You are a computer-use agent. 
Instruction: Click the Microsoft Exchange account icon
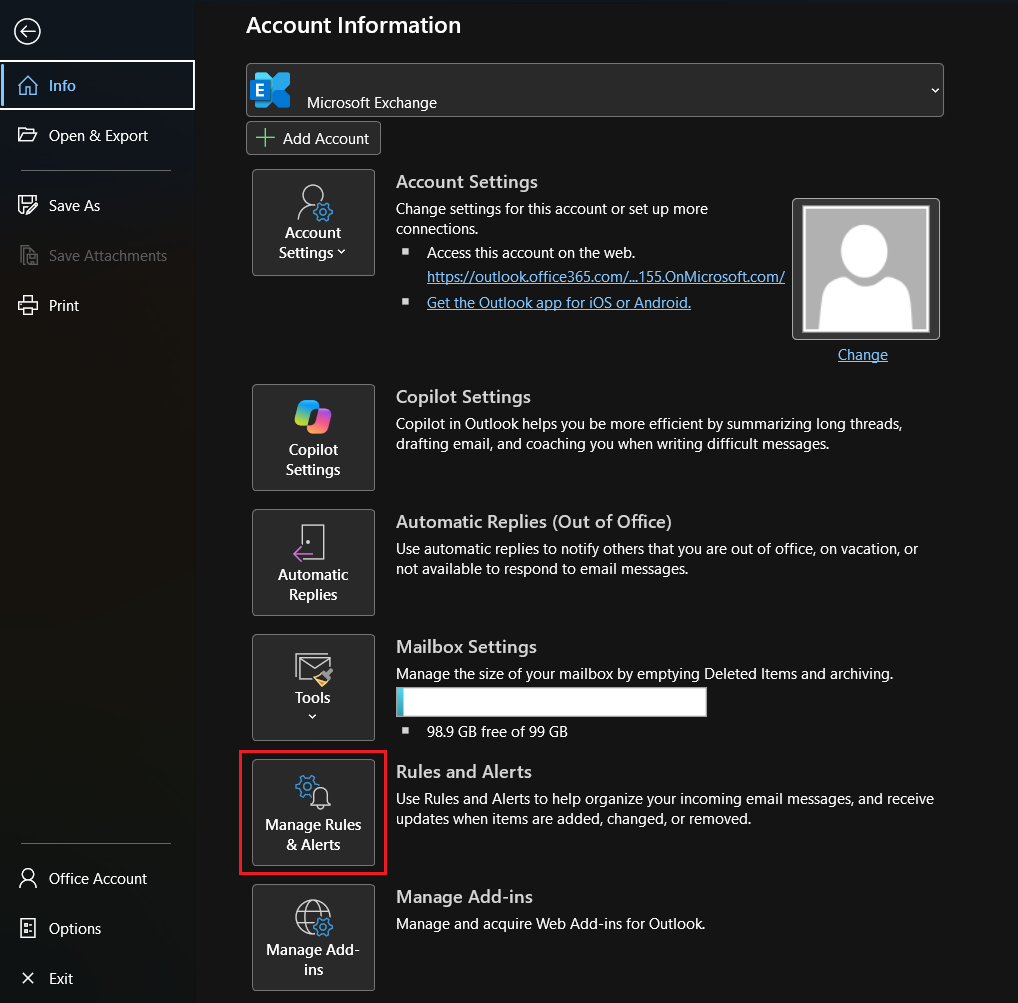point(270,90)
